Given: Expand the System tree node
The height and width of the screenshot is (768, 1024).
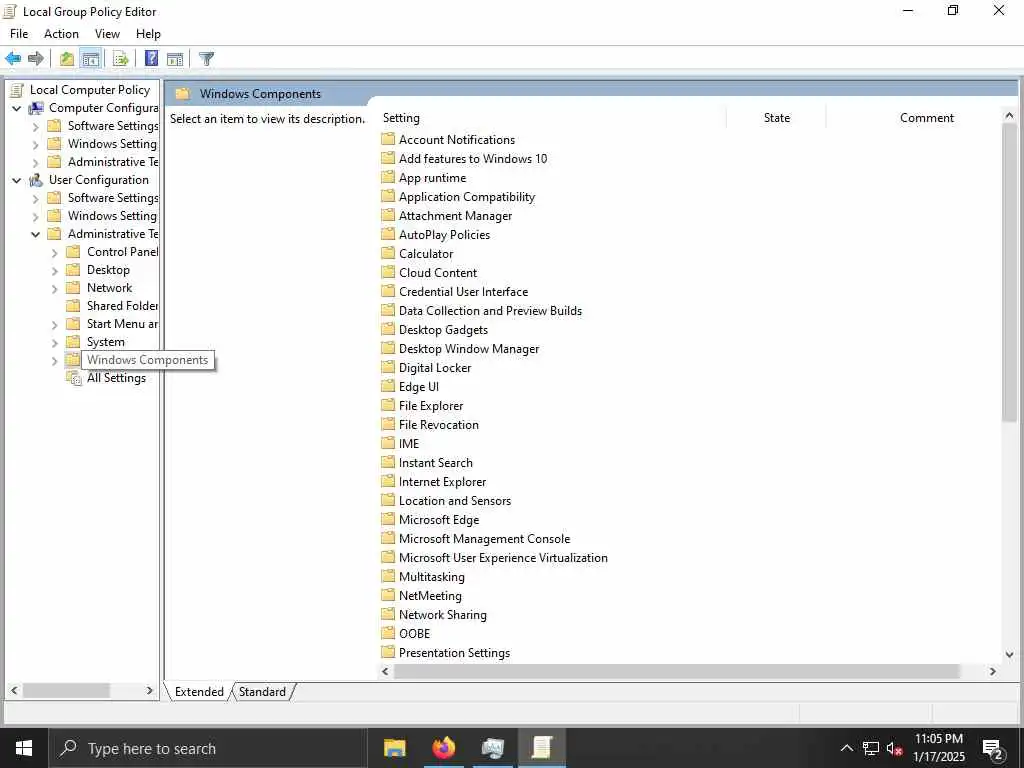Looking at the screenshot, I should tap(55, 343).
